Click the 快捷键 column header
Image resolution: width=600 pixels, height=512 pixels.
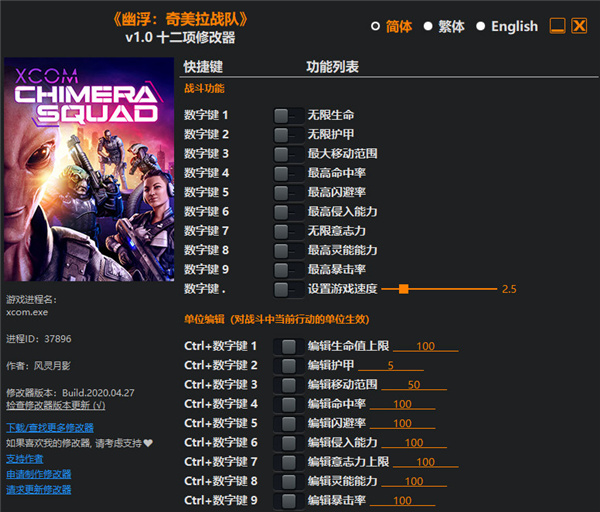203,67
